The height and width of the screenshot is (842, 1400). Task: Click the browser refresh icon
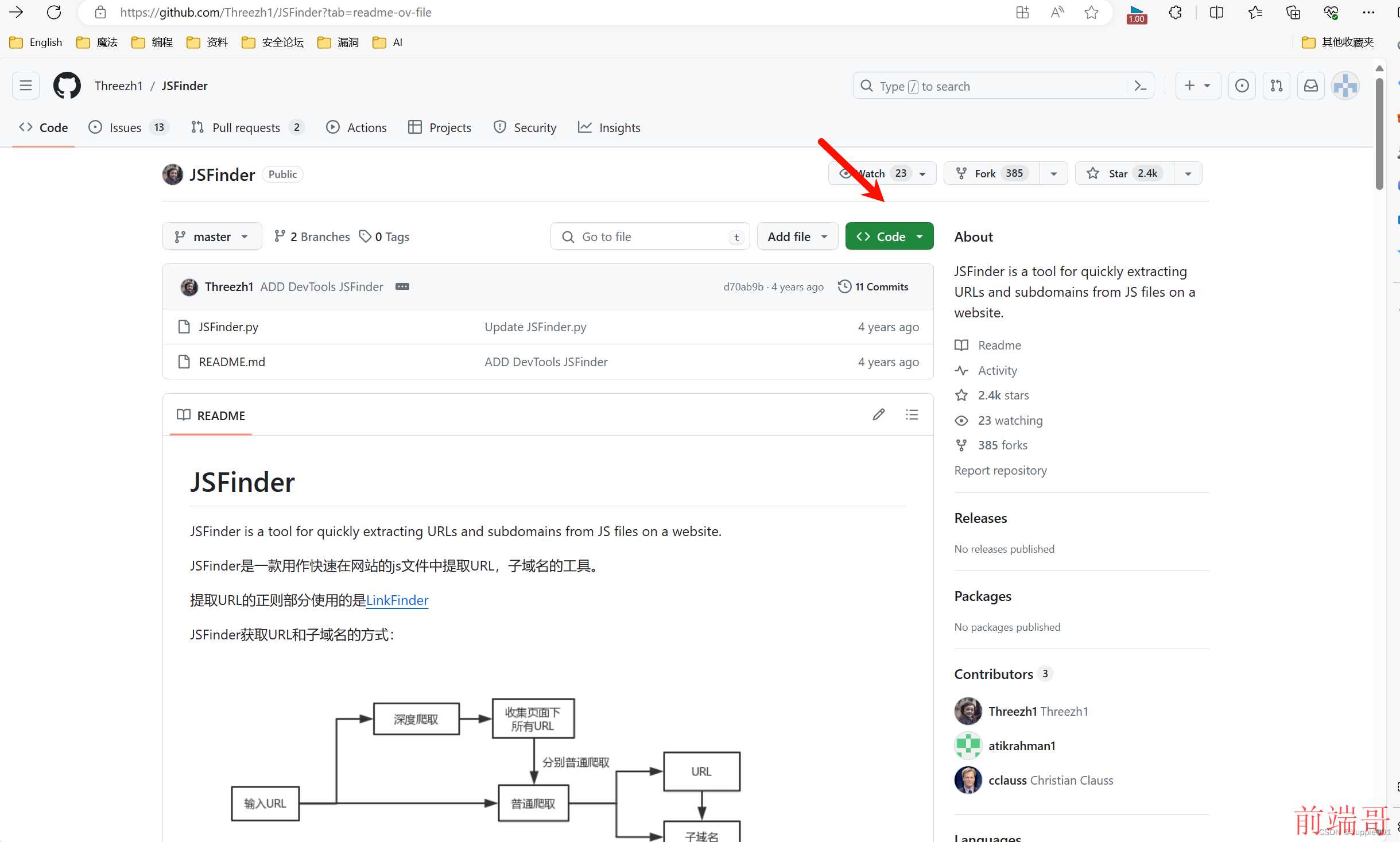[x=54, y=12]
